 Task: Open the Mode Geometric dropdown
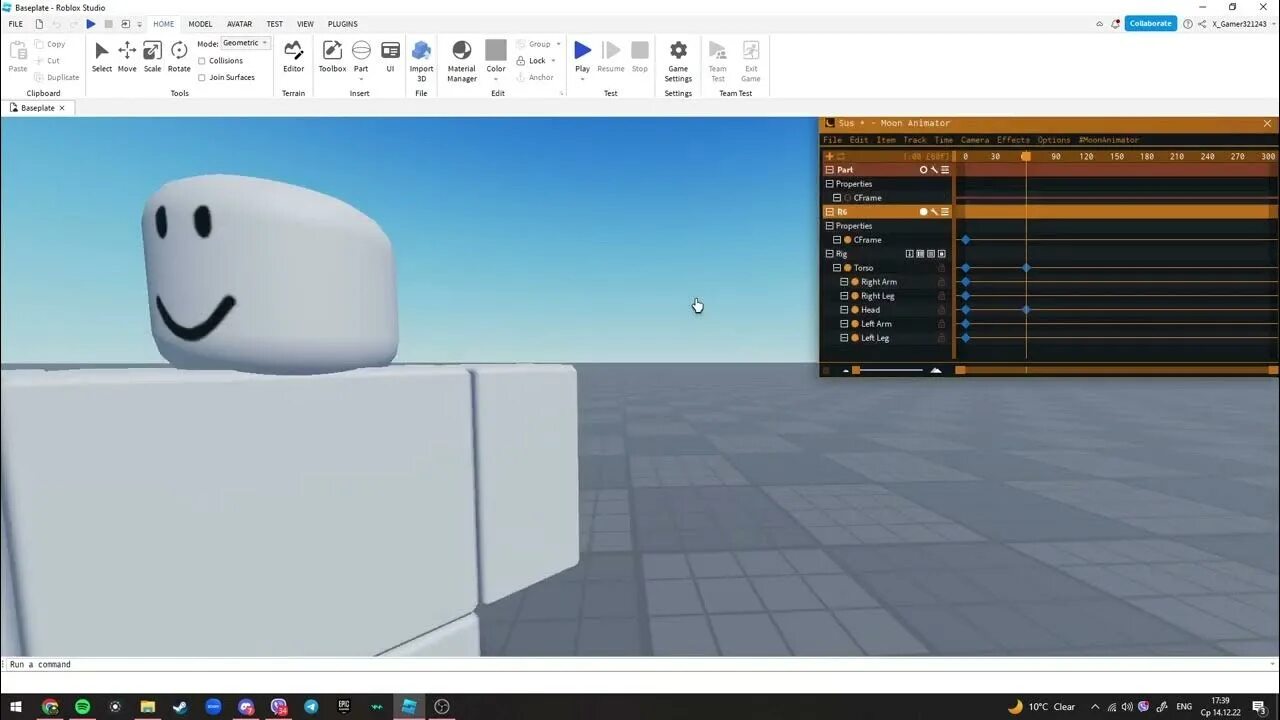coord(245,43)
